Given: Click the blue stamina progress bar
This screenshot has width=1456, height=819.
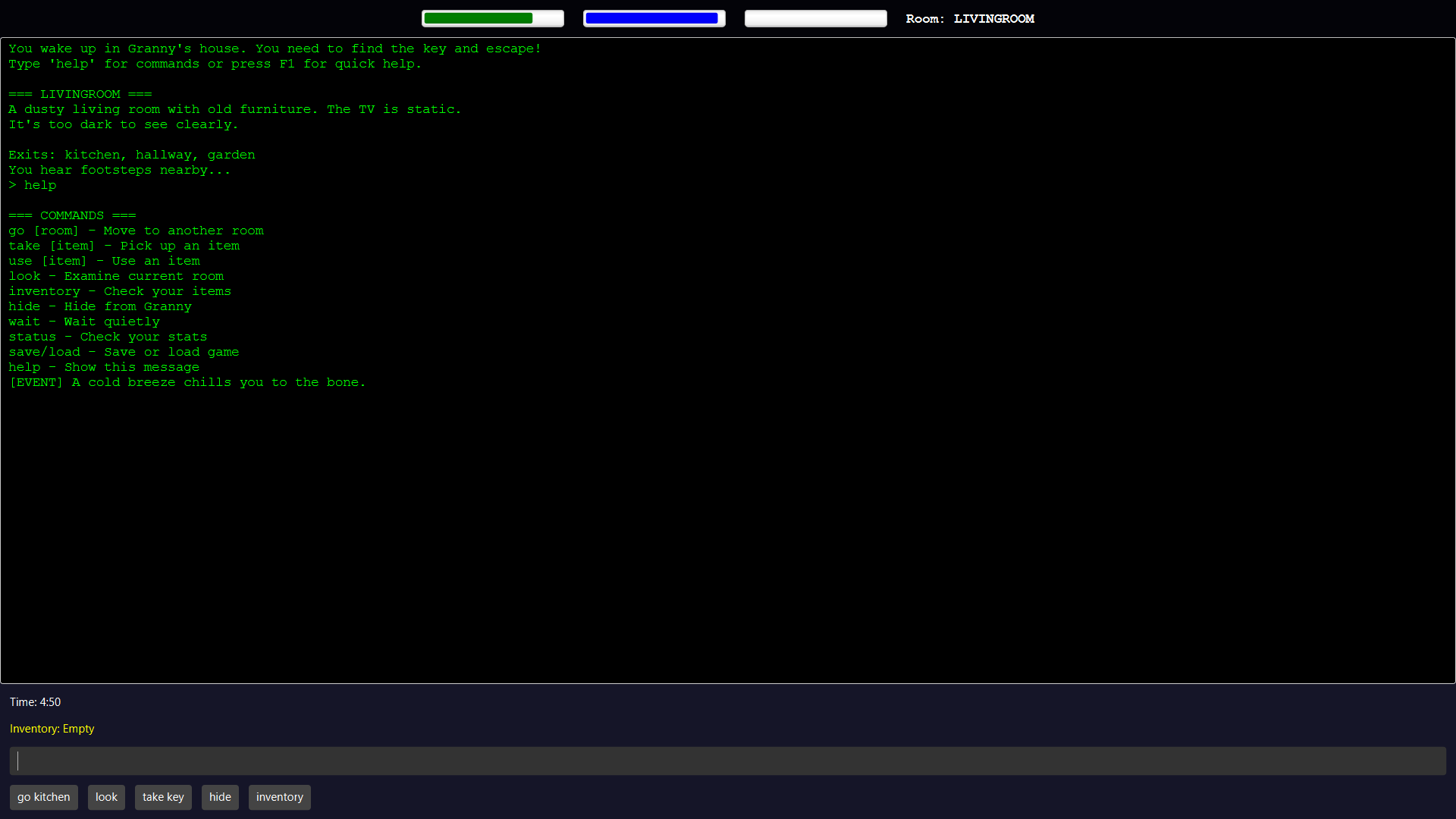Looking at the screenshot, I should click(x=654, y=18).
